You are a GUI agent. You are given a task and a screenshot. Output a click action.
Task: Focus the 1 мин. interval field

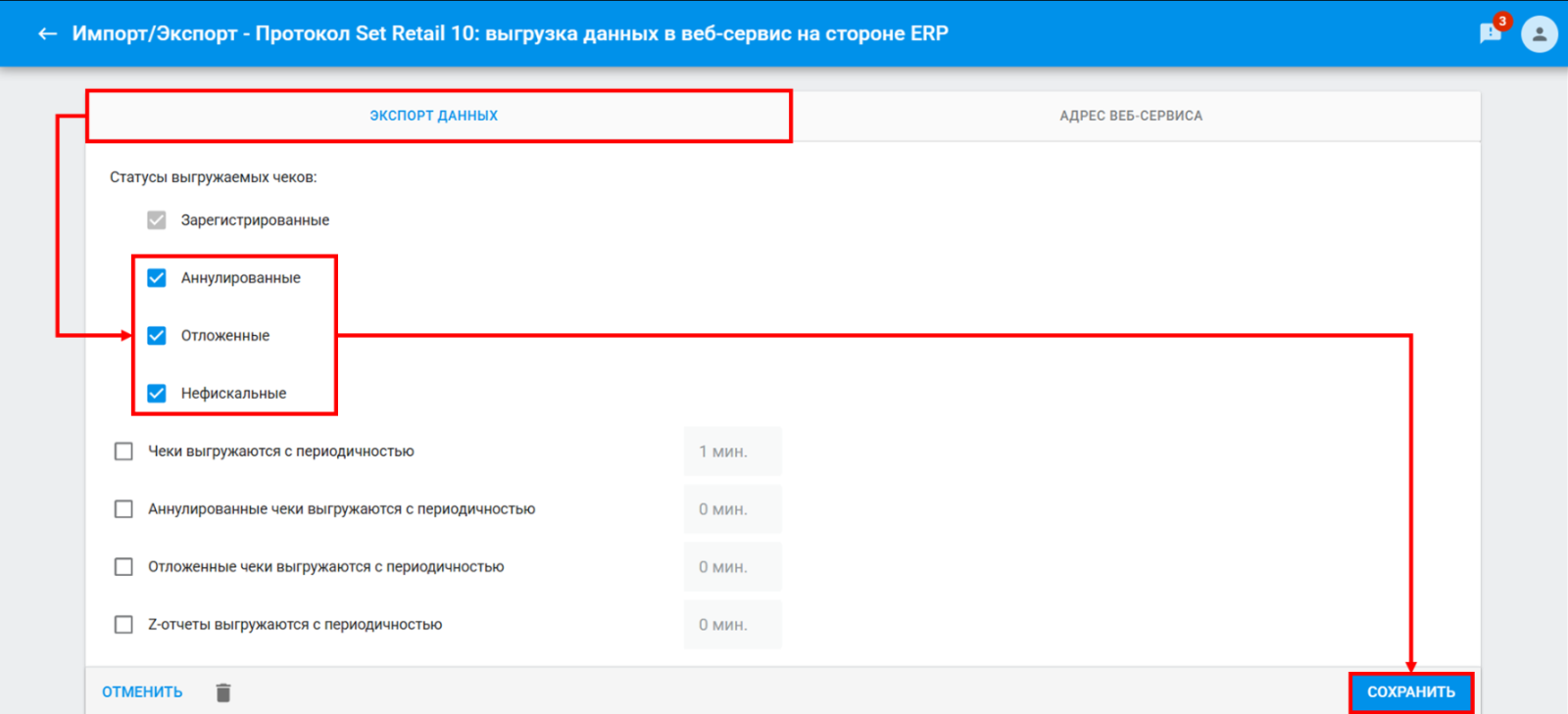[733, 452]
